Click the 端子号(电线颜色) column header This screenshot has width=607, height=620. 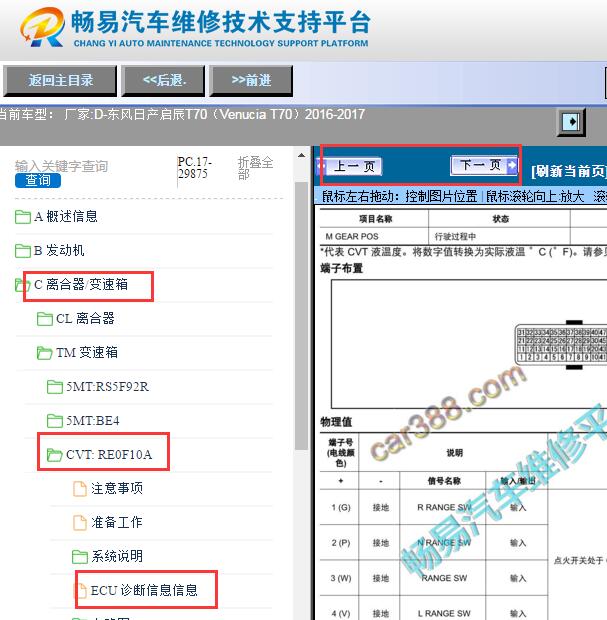pos(340,453)
